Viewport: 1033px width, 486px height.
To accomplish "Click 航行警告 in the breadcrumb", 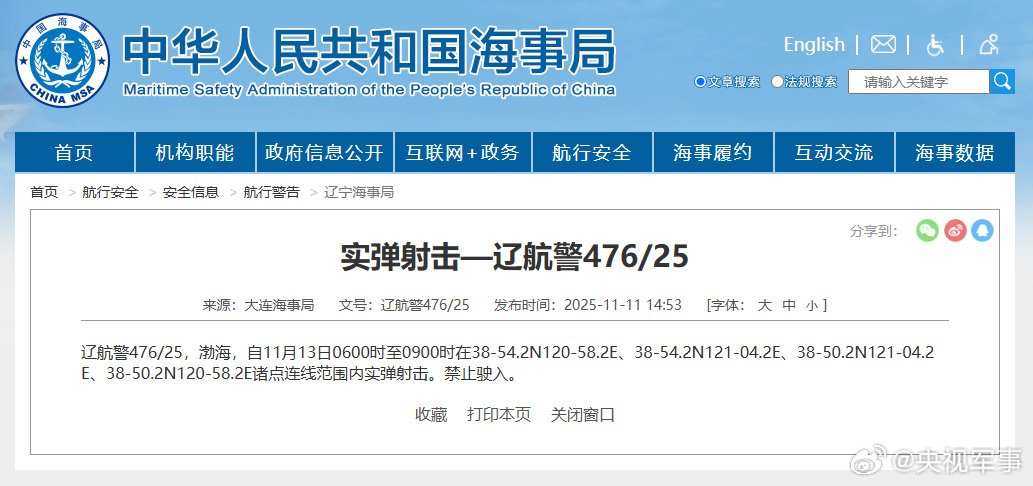I will pos(271,192).
